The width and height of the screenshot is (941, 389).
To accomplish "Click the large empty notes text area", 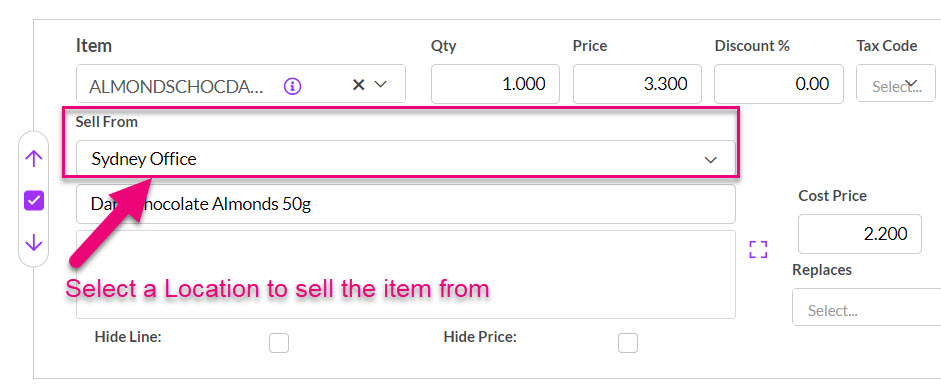I will pyautogui.click(x=406, y=274).
